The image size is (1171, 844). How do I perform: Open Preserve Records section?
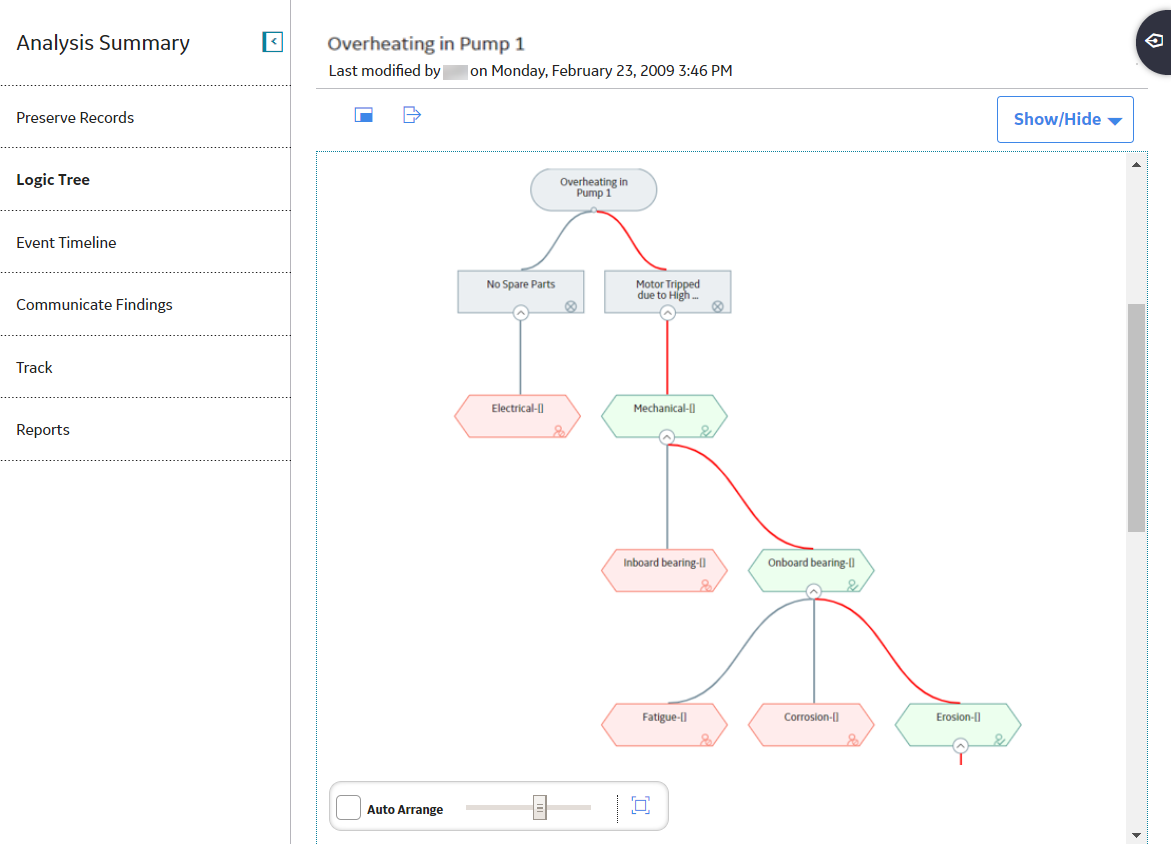point(146,117)
